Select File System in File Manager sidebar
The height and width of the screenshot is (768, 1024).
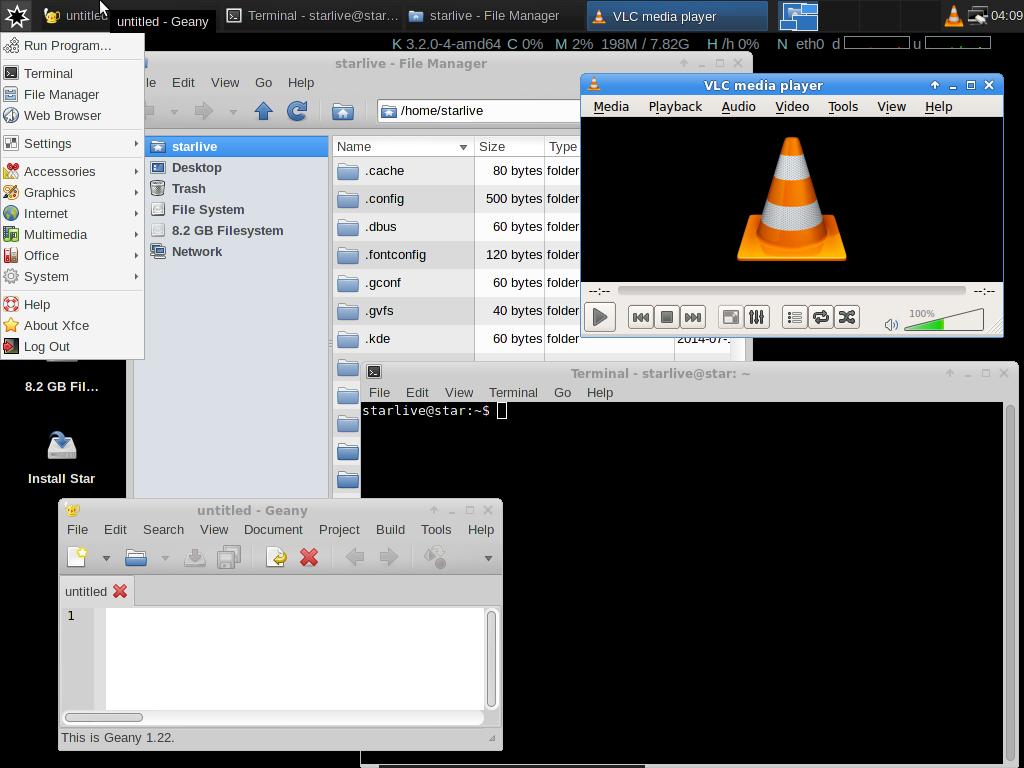pos(236,210)
